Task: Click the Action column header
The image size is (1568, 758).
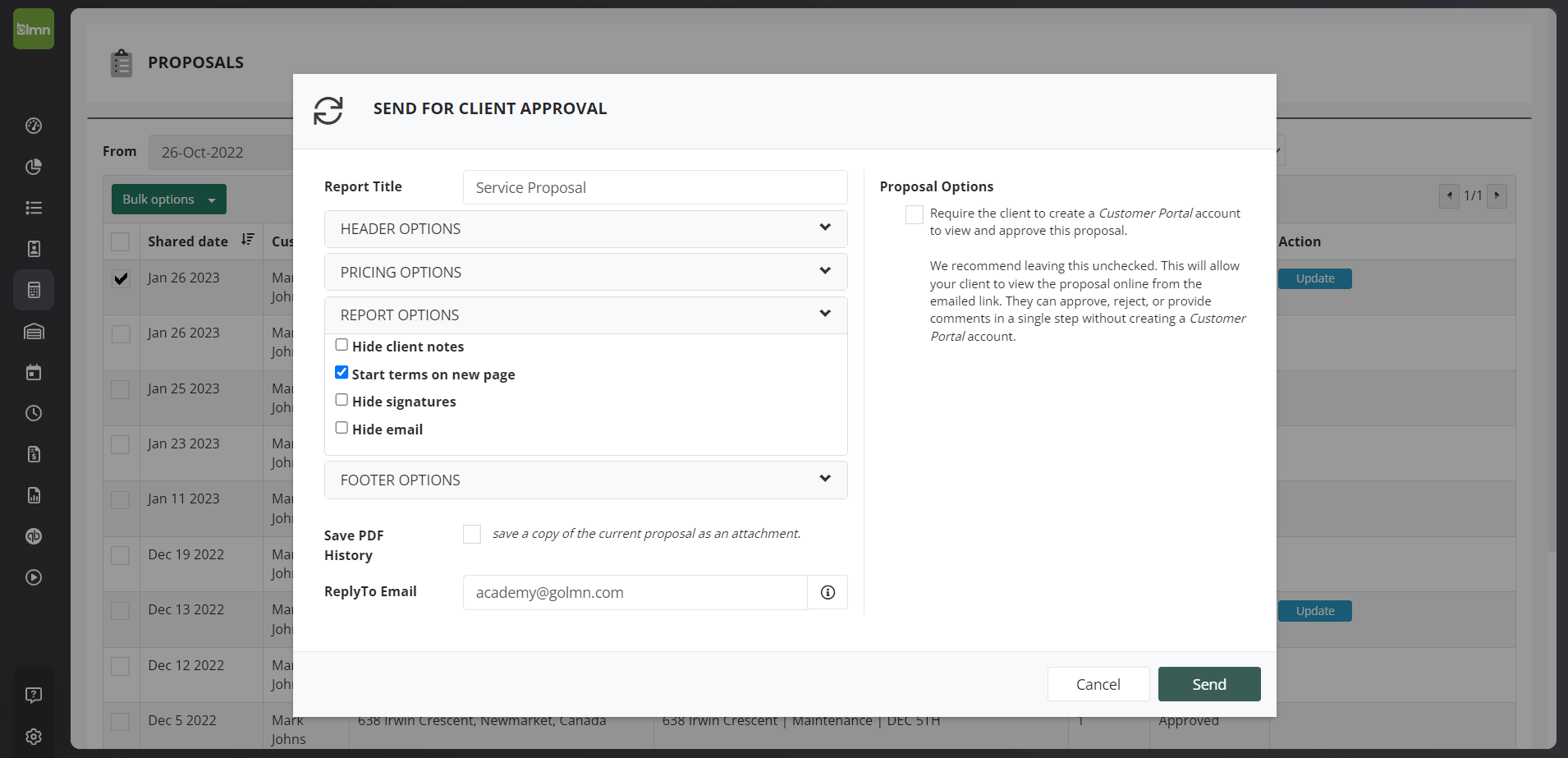Action: (1300, 241)
